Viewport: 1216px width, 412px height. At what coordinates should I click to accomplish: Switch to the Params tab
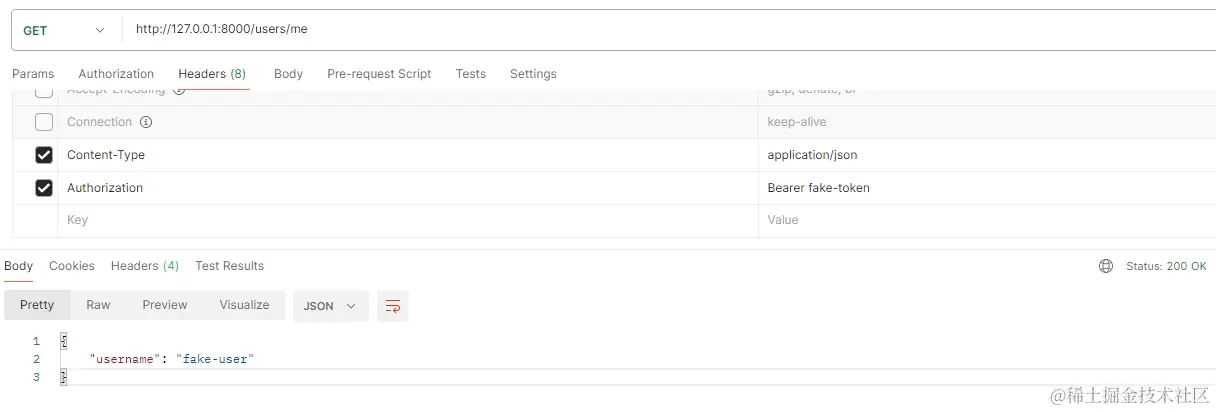click(33, 74)
